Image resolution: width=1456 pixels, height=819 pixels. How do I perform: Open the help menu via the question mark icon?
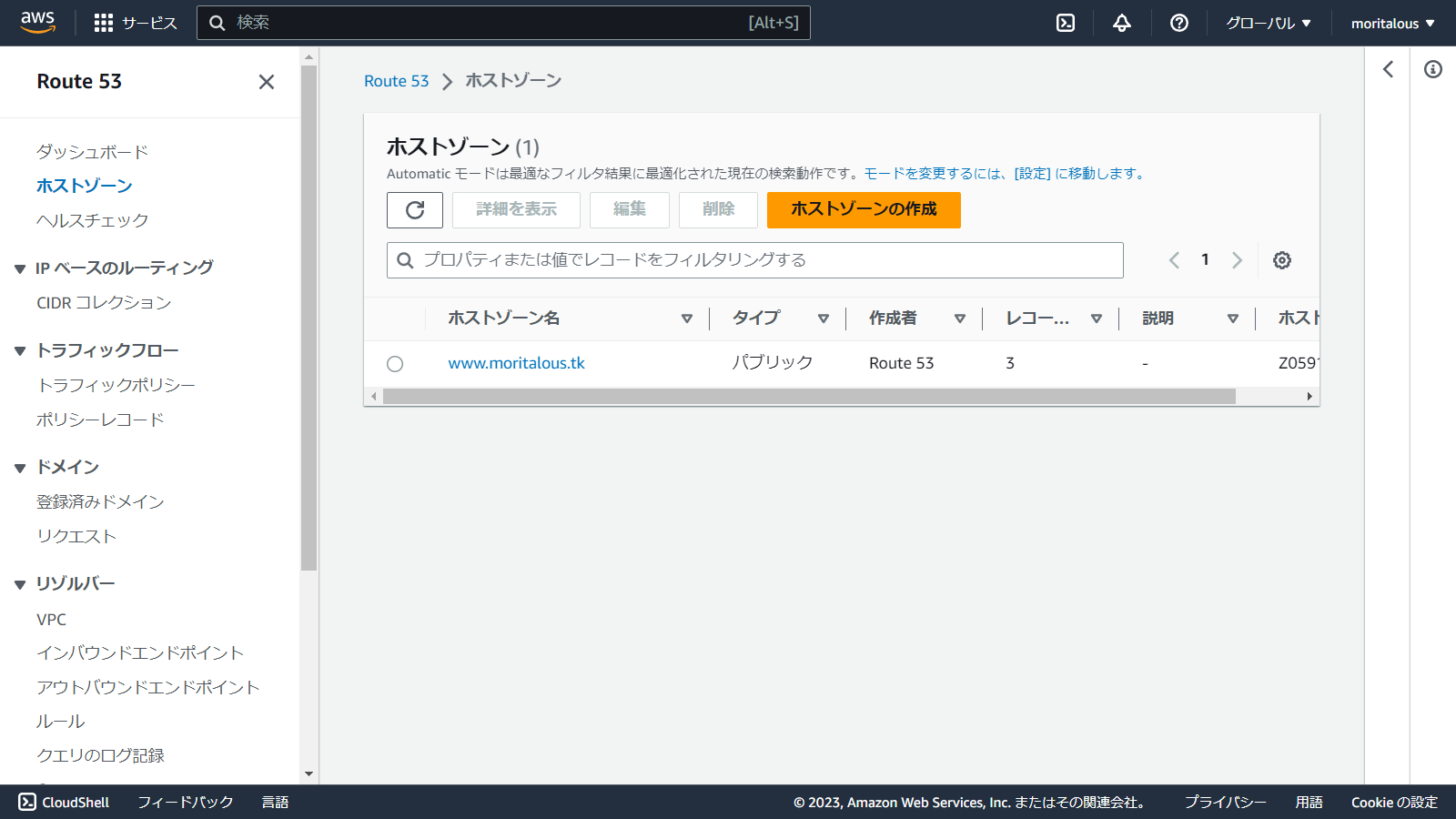pyautogui.click(x=1179, y=23)
